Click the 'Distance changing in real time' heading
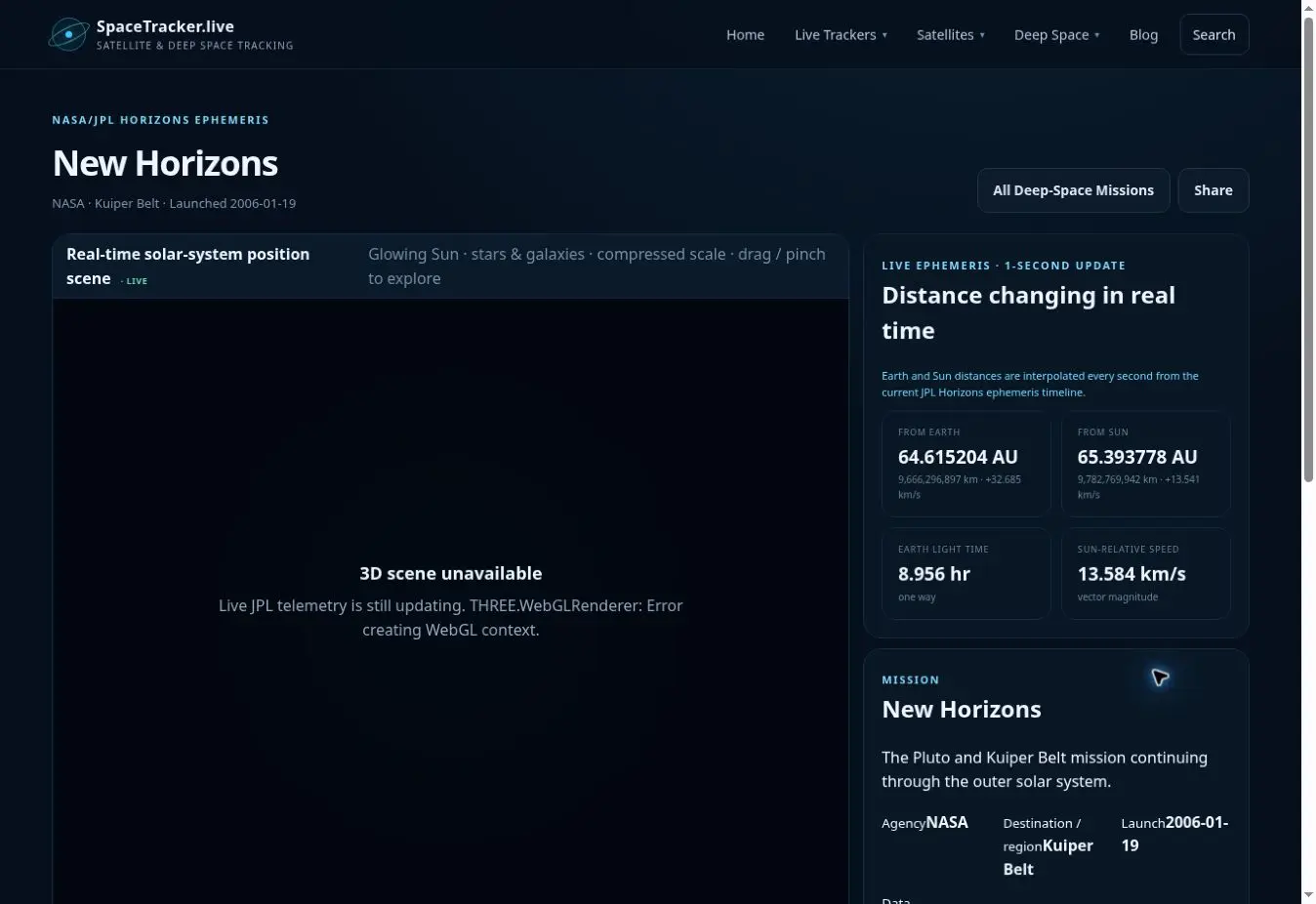Viewport: 1316px width, 904px height. click(x=1028, y=312)
